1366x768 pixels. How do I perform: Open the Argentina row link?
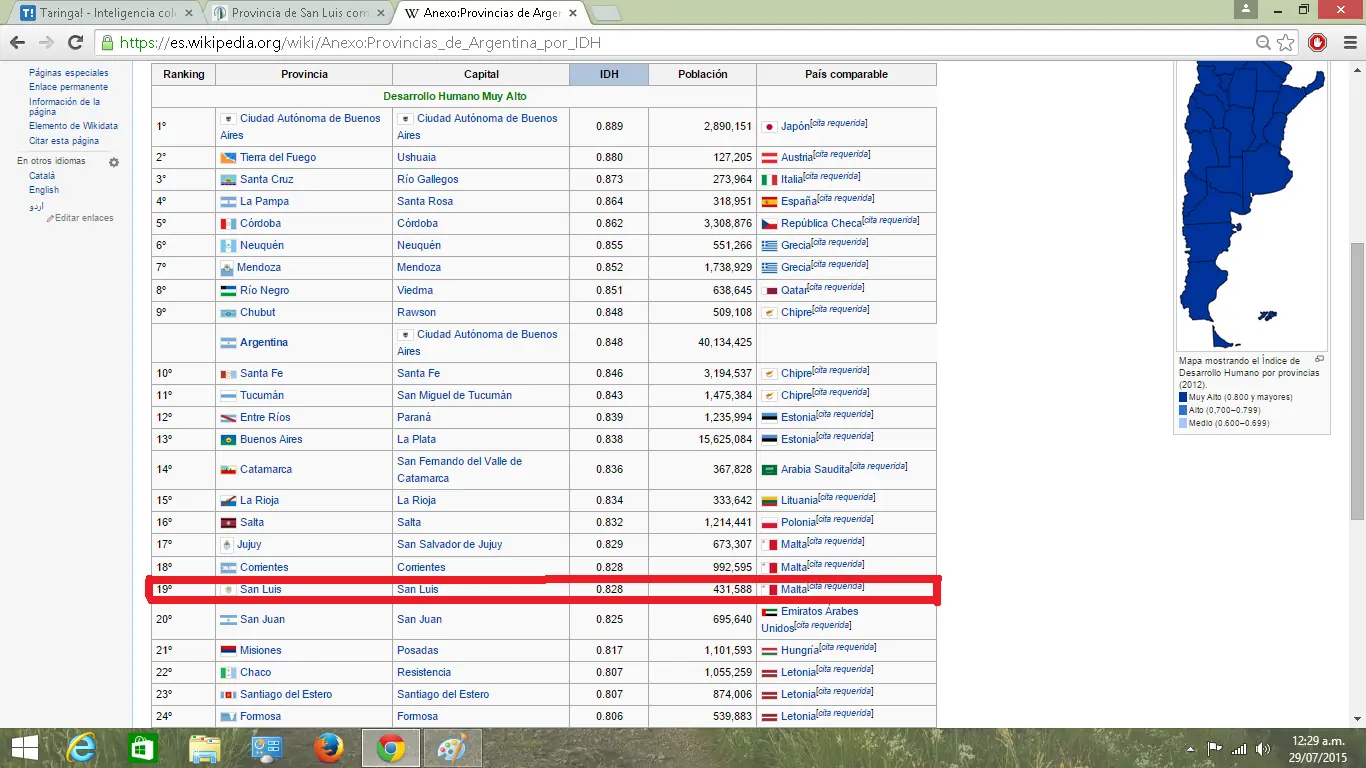[x=264, y=343]
